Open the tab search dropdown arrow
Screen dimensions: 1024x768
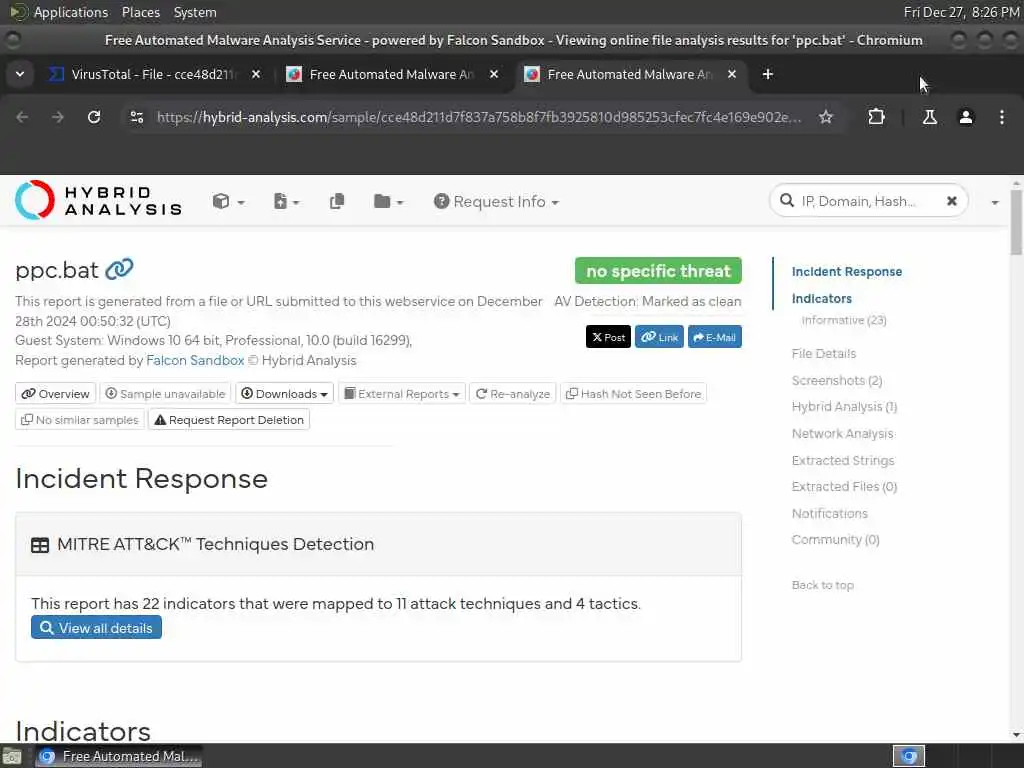(x=20, y=74)
